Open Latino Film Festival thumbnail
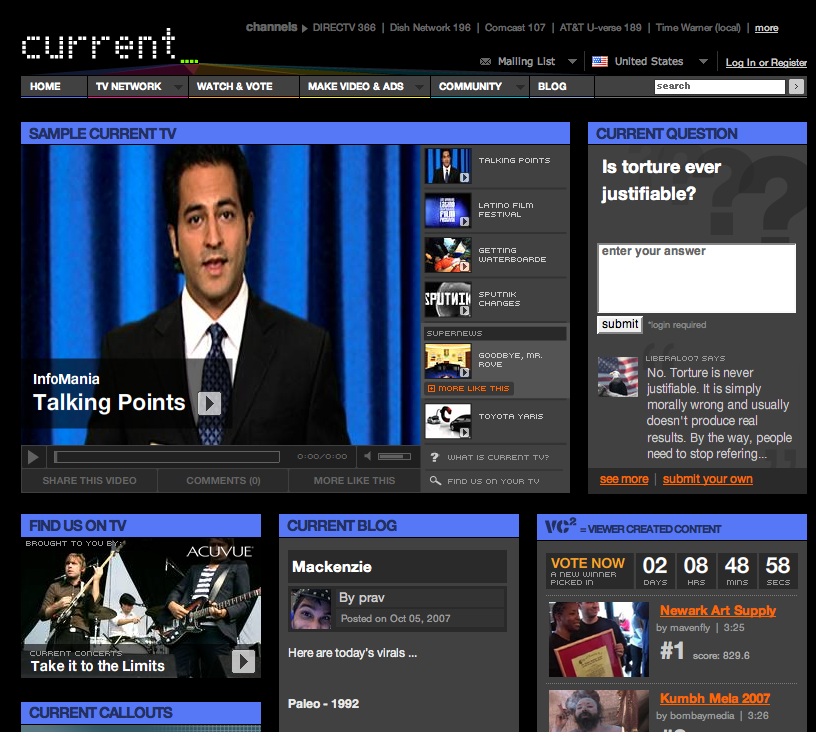The height and width of the screenshot is (732, 816). pos(448,210)
